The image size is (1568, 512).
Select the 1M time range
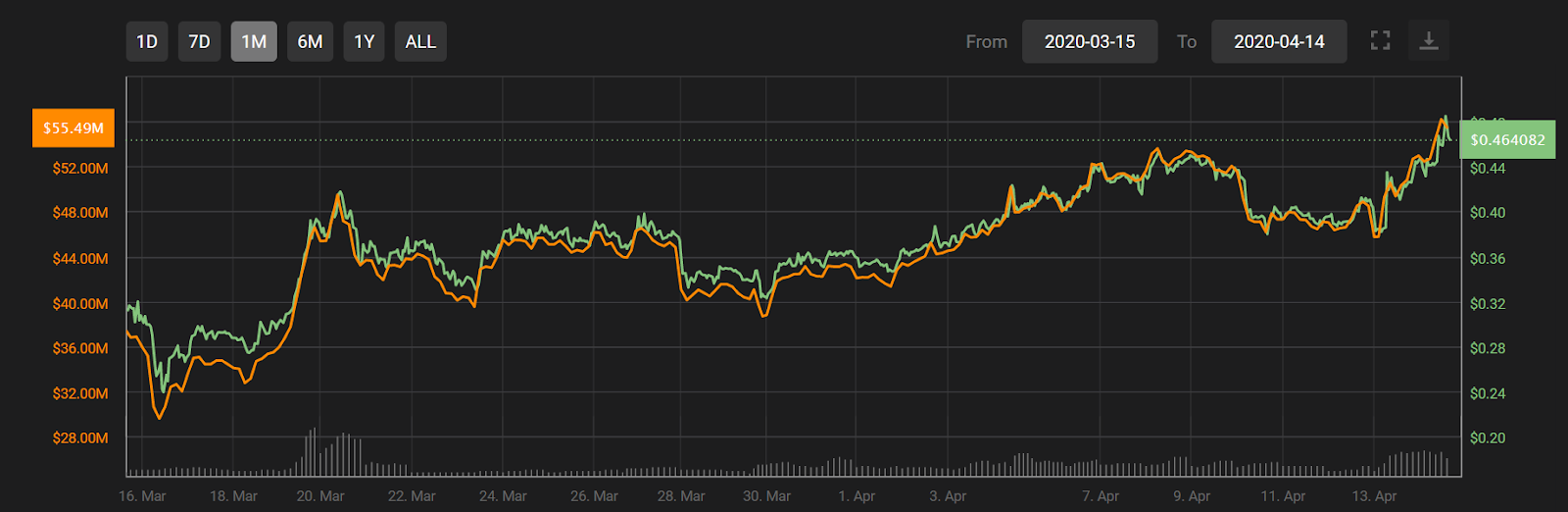coord(254,41)
